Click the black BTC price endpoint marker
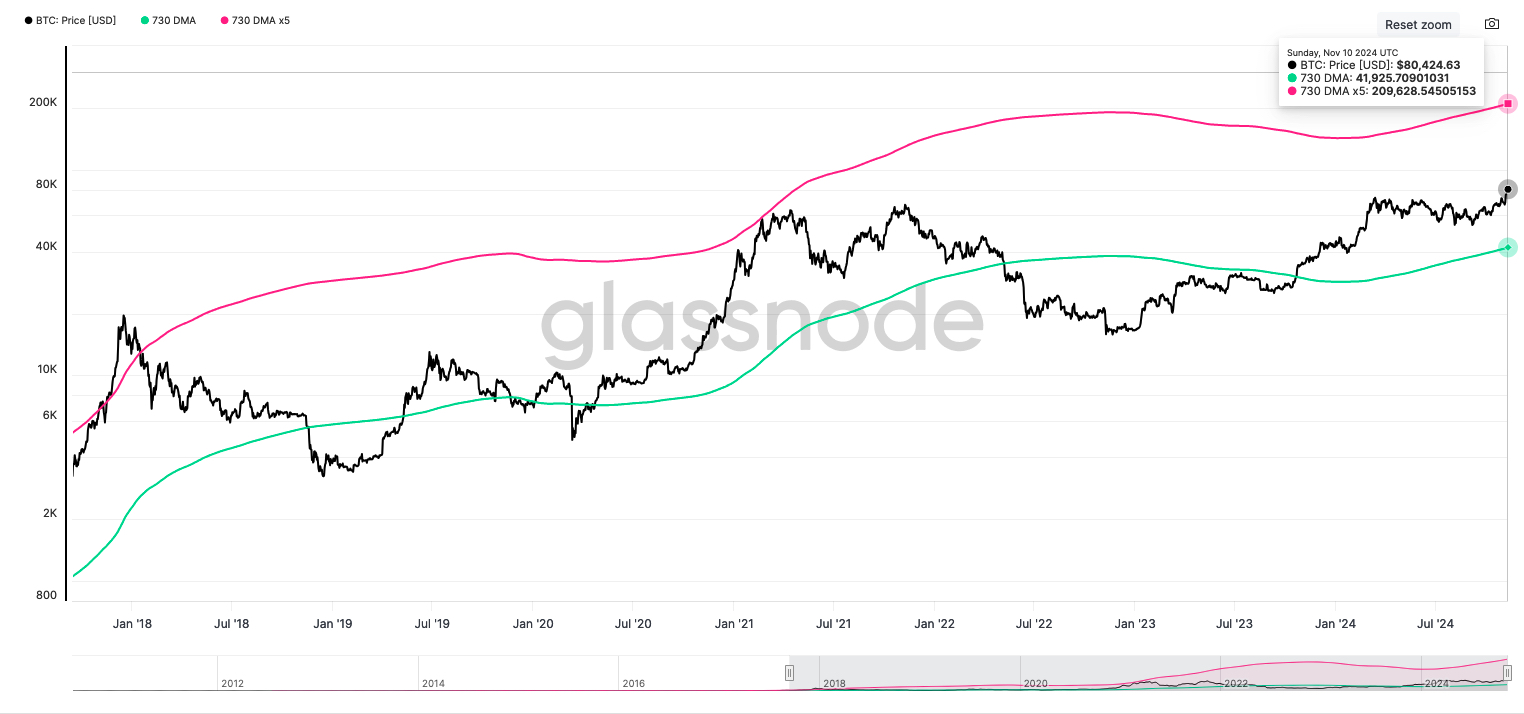1524x714 pixels. point(1507,189)
